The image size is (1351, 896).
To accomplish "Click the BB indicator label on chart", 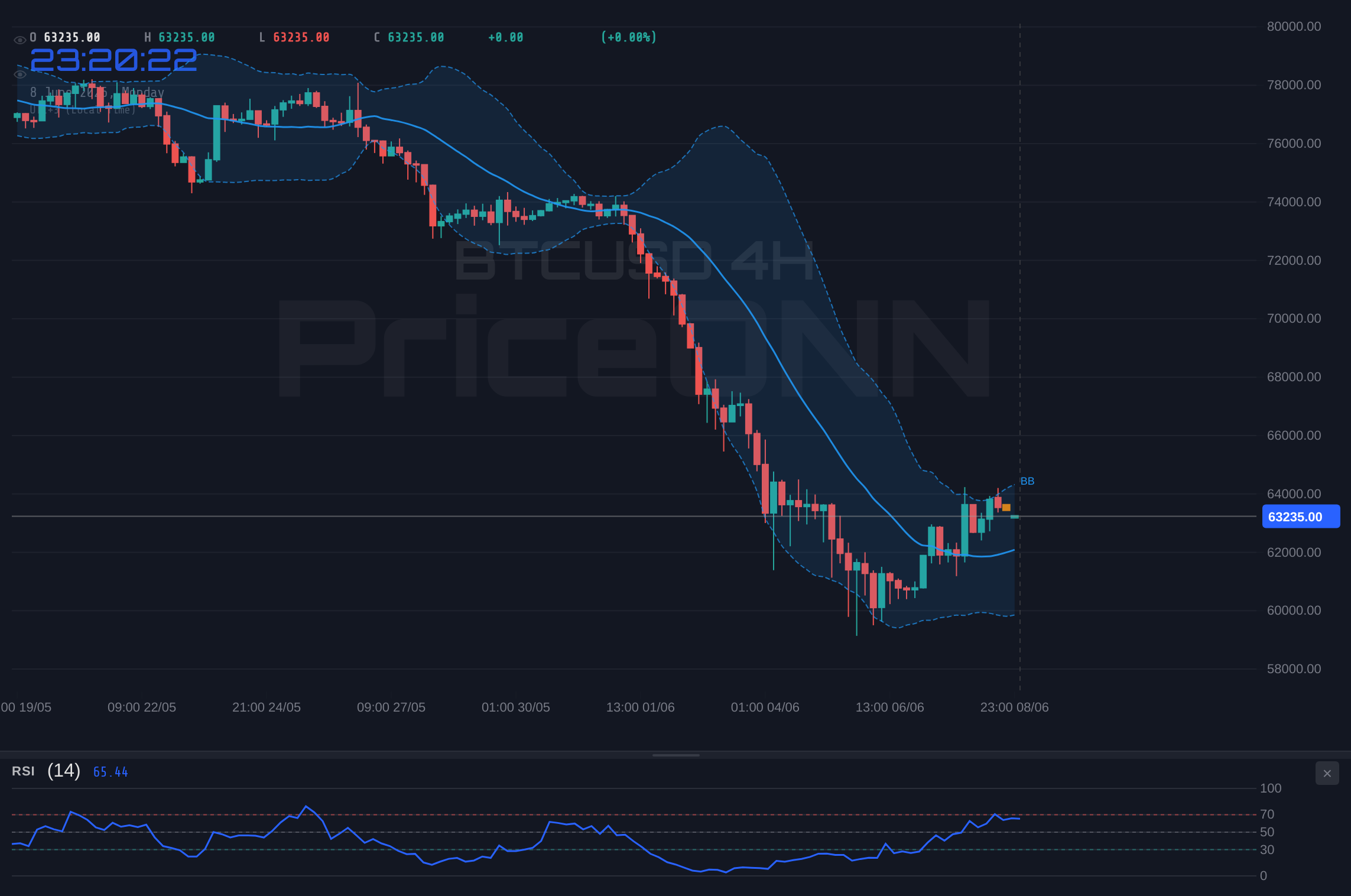I will pos(1027,481).
